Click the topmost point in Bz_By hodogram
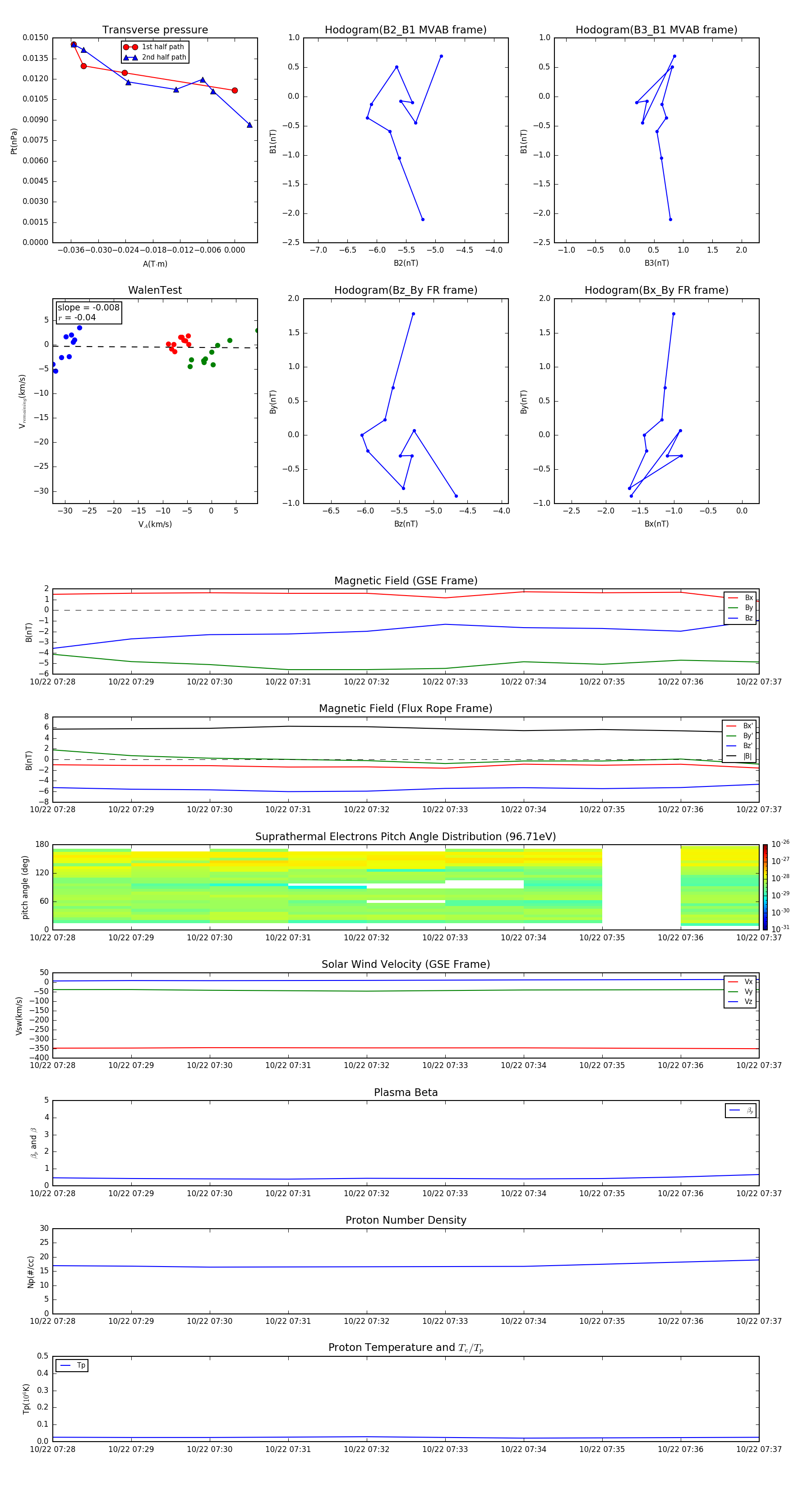The width and height of the screenshot is (812, 1489). pyautogui.click(x=413, y=314)
